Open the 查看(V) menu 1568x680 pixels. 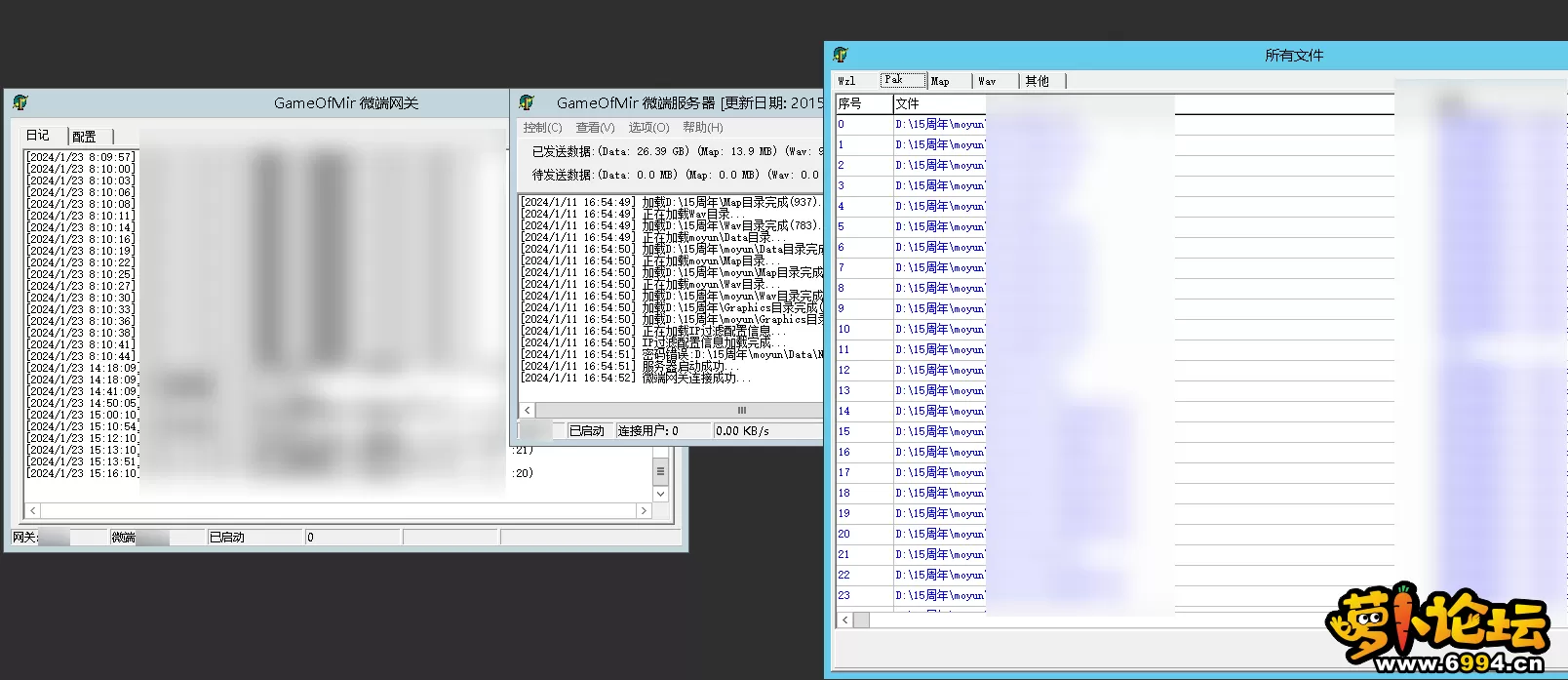click(595, 128)
